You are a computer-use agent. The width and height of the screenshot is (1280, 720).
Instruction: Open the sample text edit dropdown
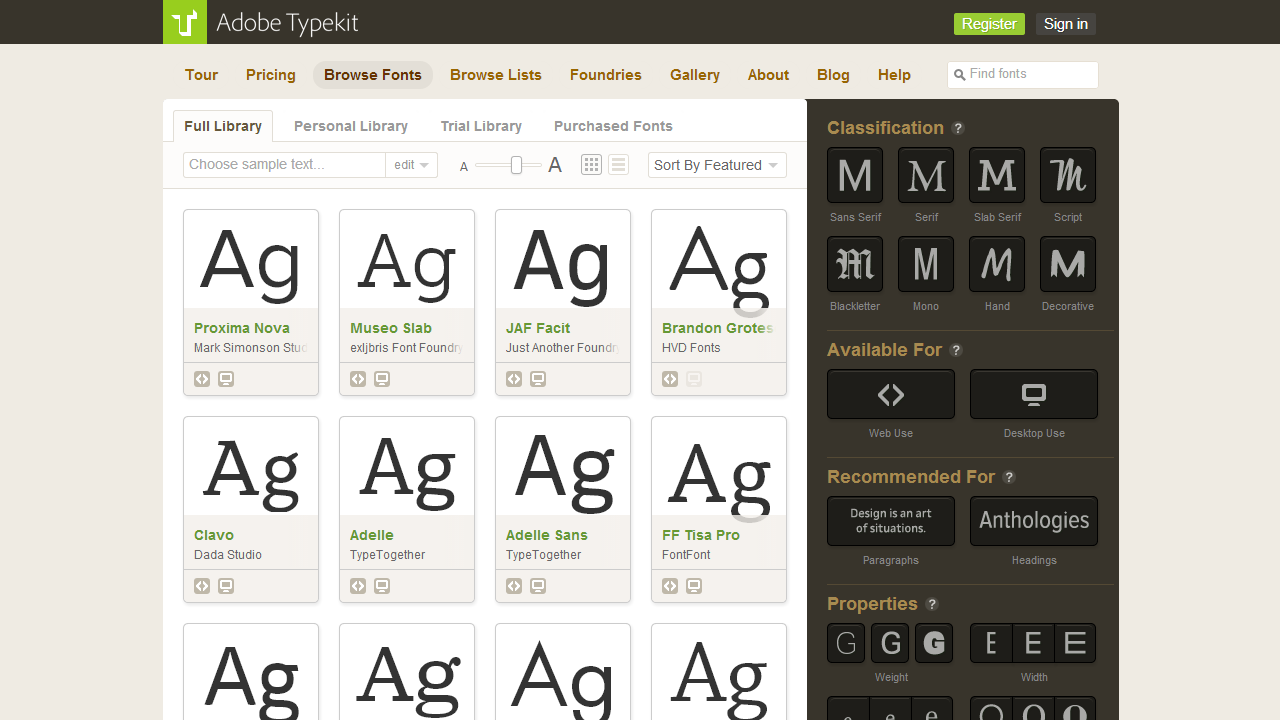(411, 165)
